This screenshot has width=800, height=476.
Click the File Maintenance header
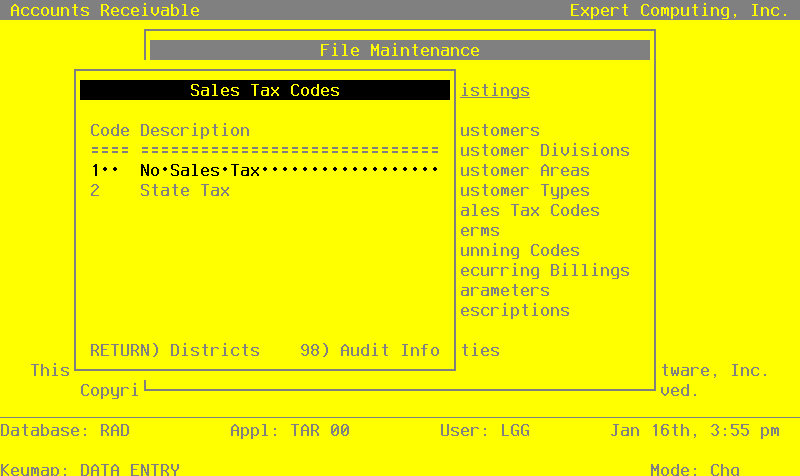click(400, 51)
